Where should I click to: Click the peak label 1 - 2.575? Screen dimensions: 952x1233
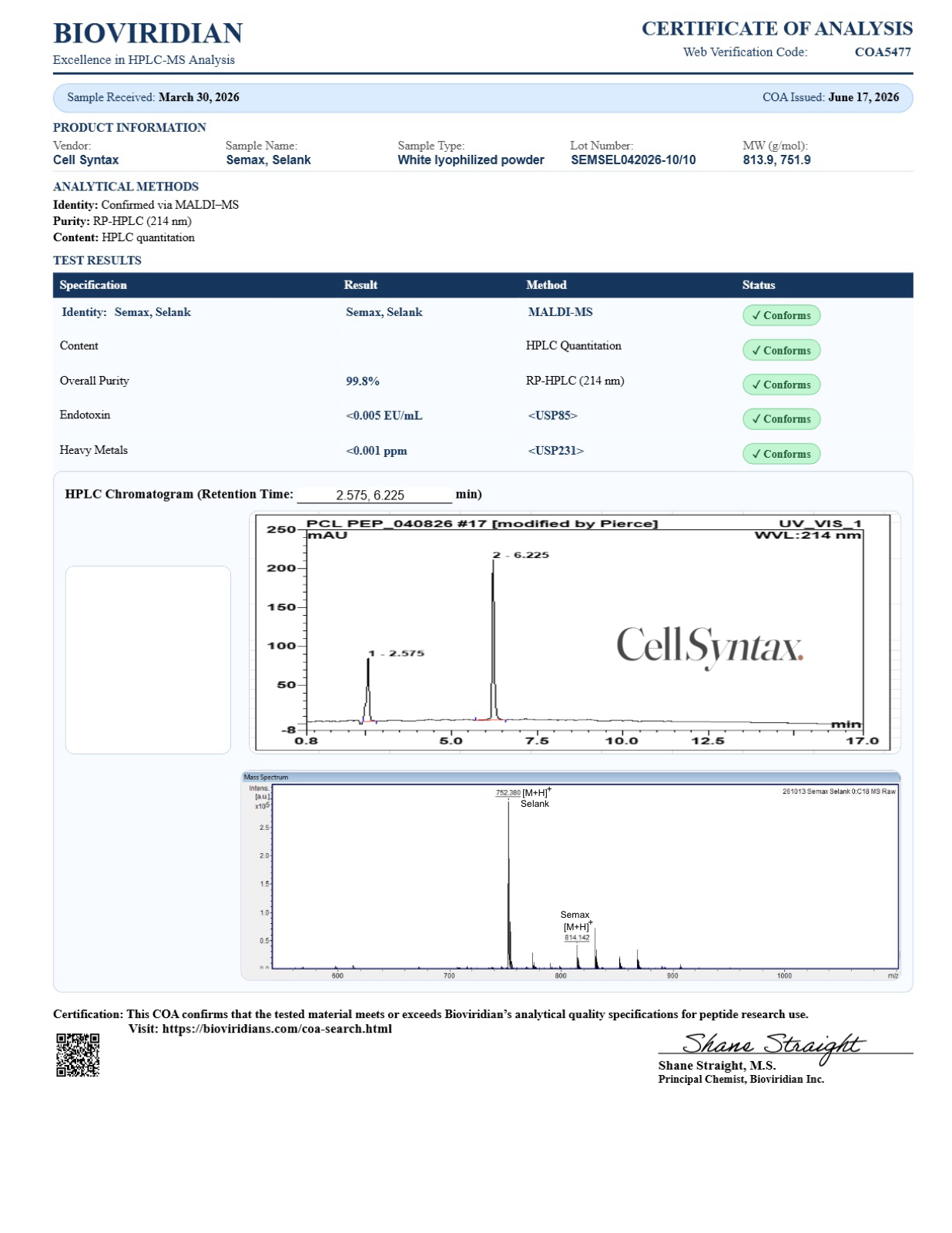396,653
